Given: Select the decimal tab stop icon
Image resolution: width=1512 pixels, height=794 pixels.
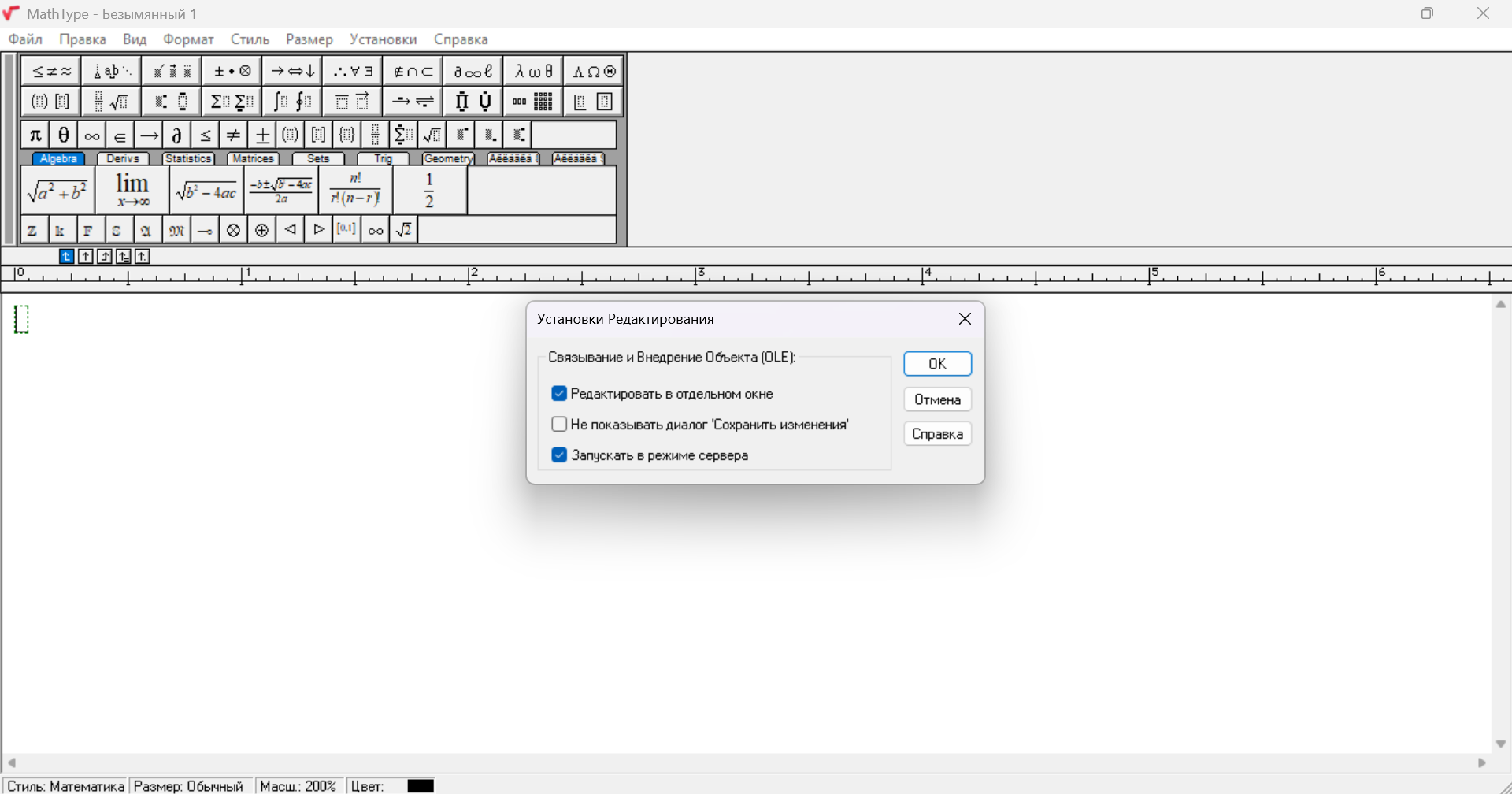Looking at the screenshot, I should click(x=143, y=256).
